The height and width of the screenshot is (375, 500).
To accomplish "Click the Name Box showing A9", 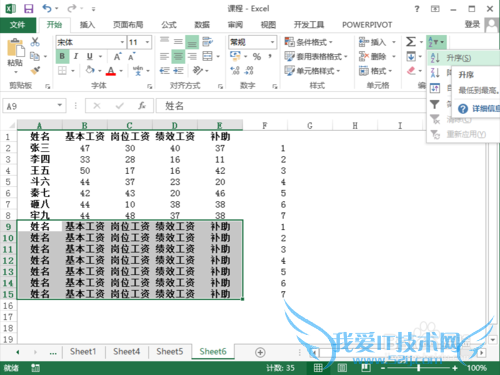I will click(34, 106).
